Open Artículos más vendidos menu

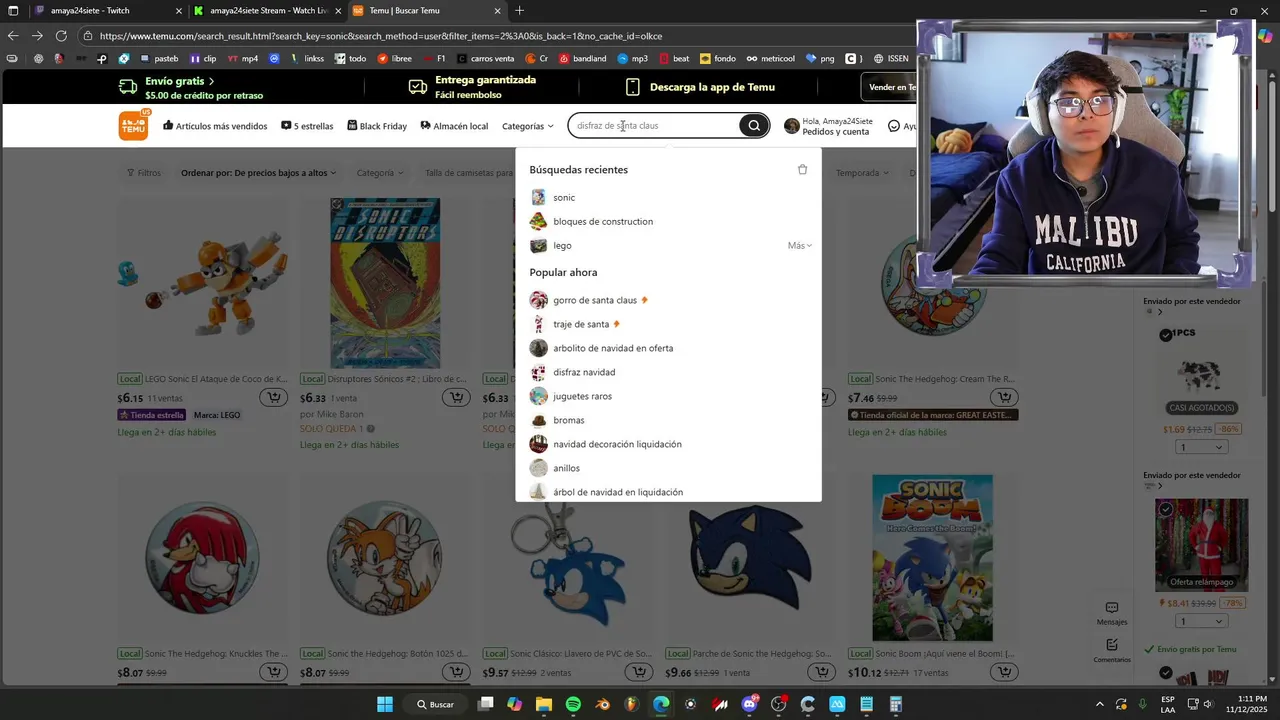click(x=215, y=126)
